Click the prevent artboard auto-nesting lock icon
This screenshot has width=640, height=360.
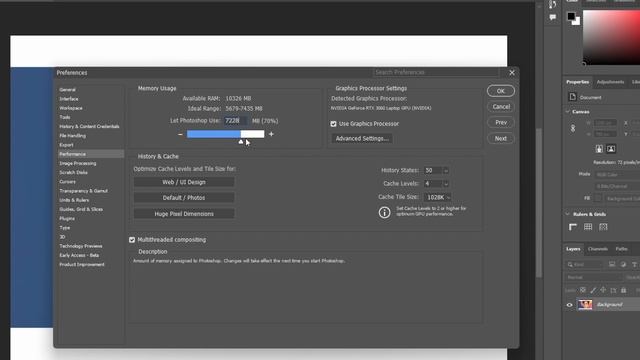point(613,290)
